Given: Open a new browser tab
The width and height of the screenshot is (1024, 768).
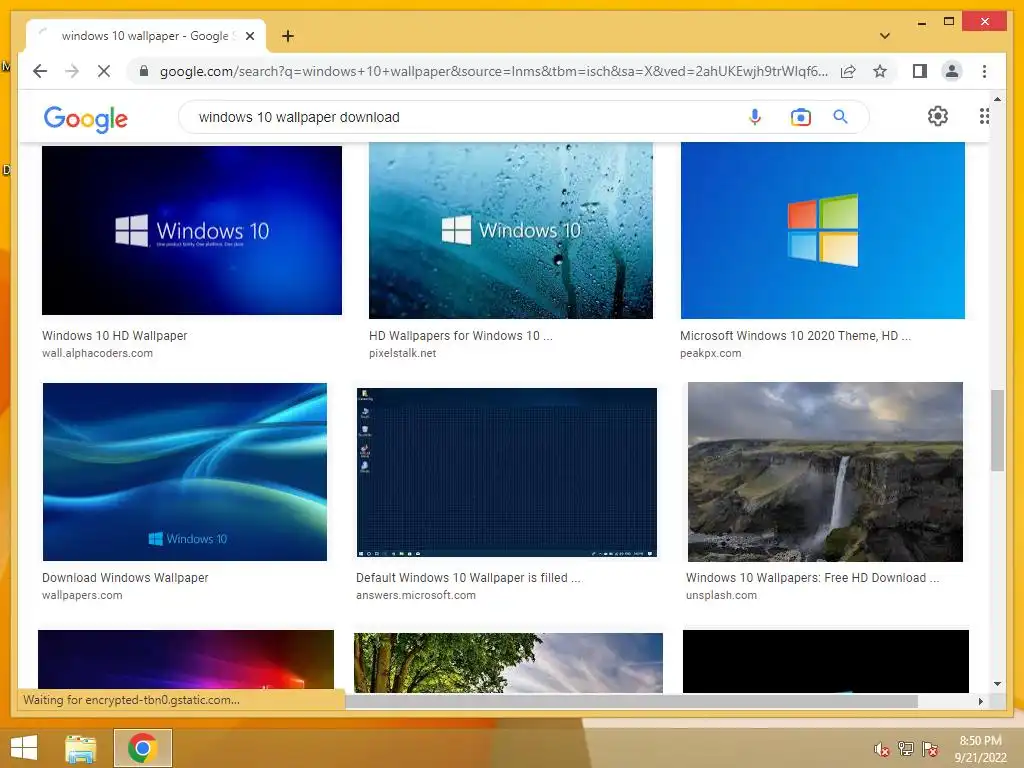Looking at the screenshot, I should (x=288, y=36).
